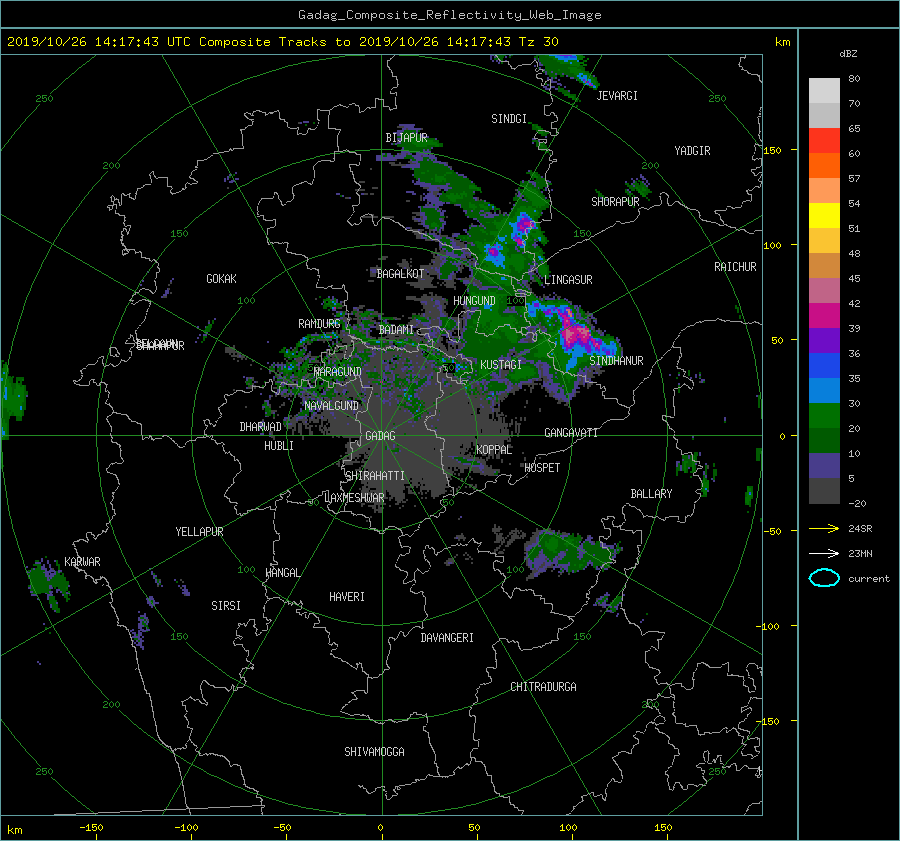900x841 pixels.
Task: Click the YADGIR label
Action: pos(692,151)
